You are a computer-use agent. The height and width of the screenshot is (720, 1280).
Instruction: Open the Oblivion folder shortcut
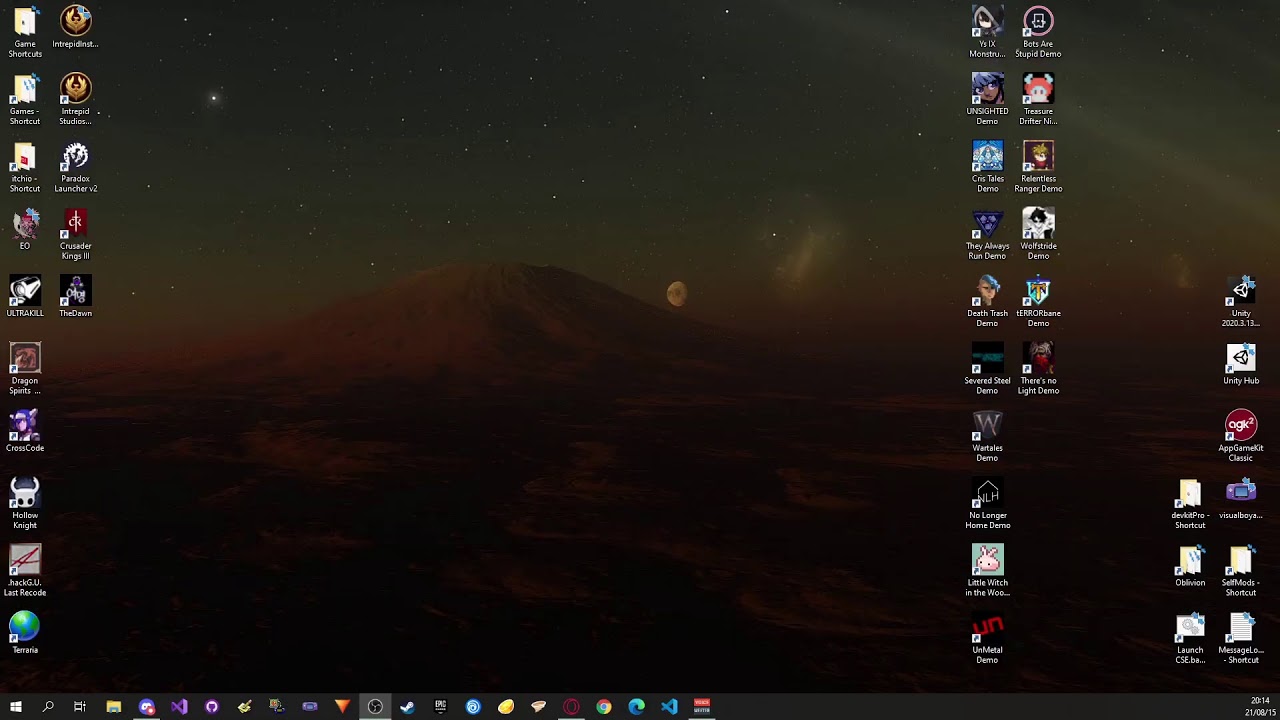point(1190,565)
